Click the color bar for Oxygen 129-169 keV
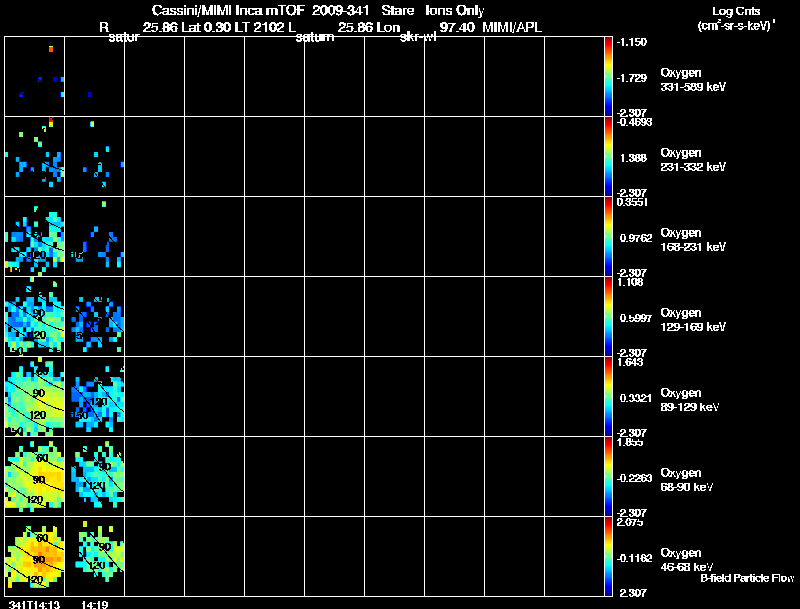Viewport: 800px width, 609px height. coord(608,317)
